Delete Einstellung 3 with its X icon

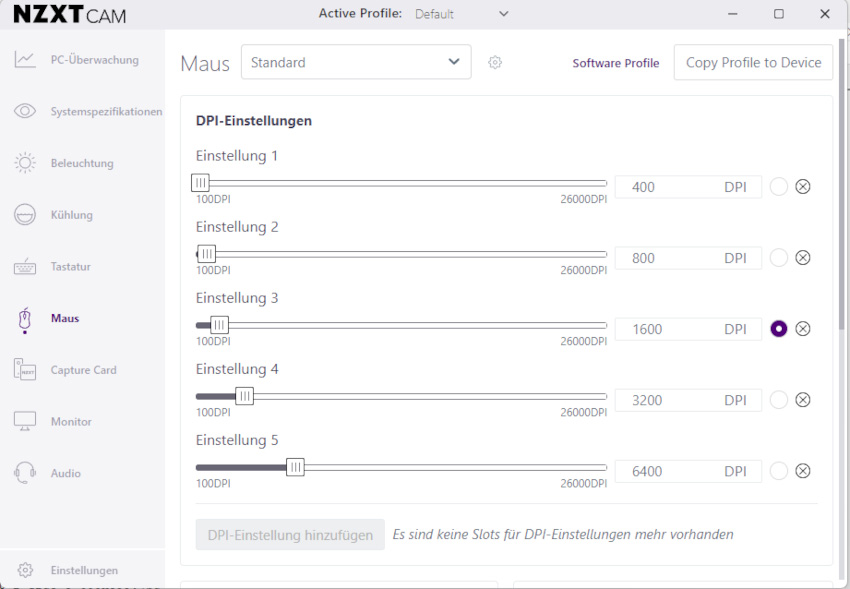[803, 329]
